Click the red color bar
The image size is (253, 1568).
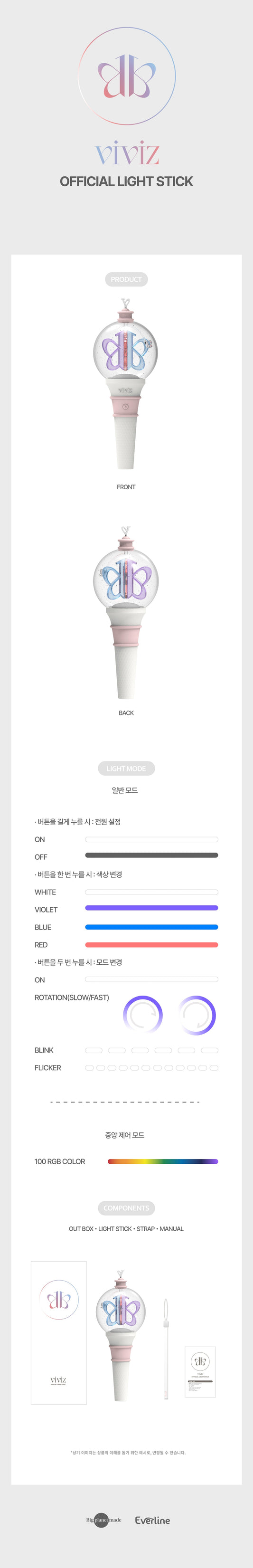tap(151, 945)
